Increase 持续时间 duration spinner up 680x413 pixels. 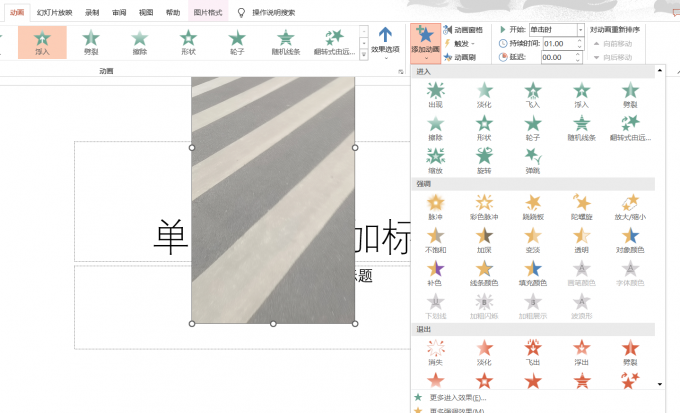click(x=579, y=41)
